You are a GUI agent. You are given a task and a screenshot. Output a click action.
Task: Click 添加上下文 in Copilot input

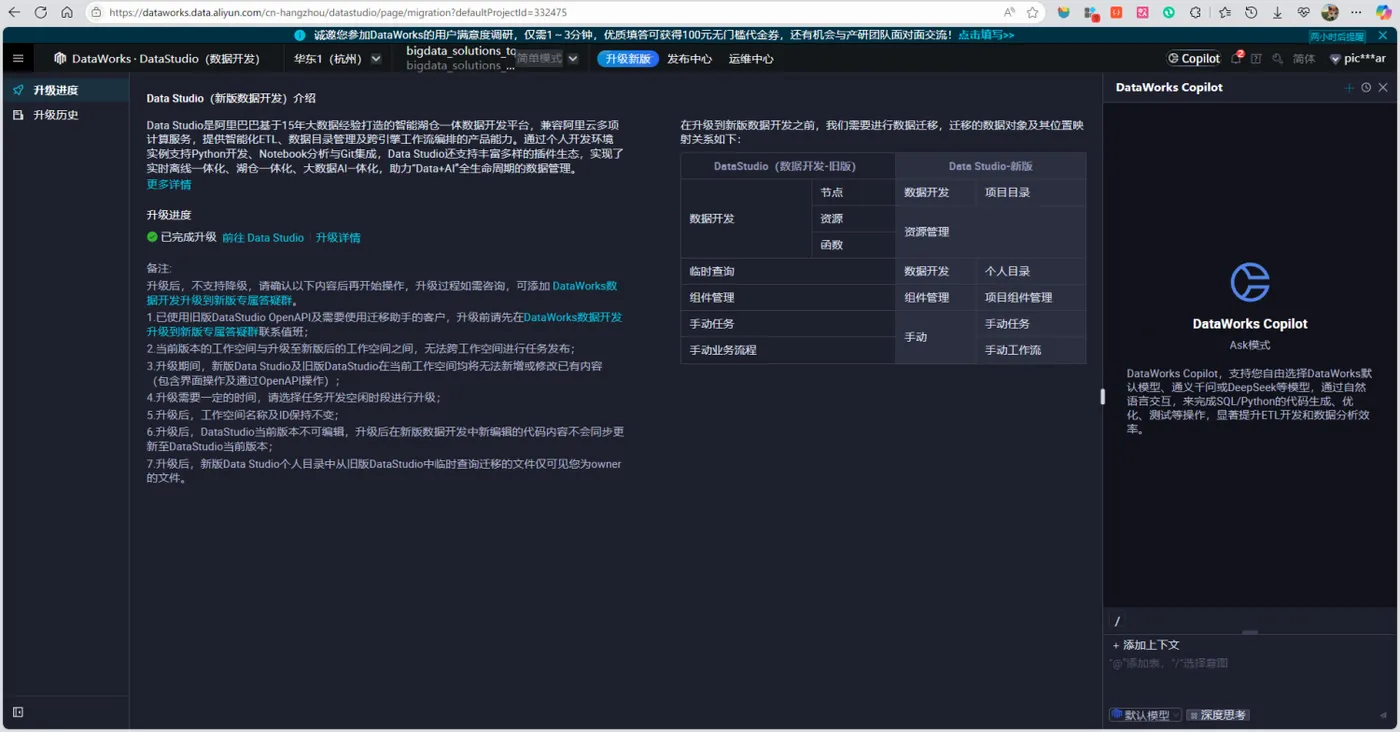1146,645
